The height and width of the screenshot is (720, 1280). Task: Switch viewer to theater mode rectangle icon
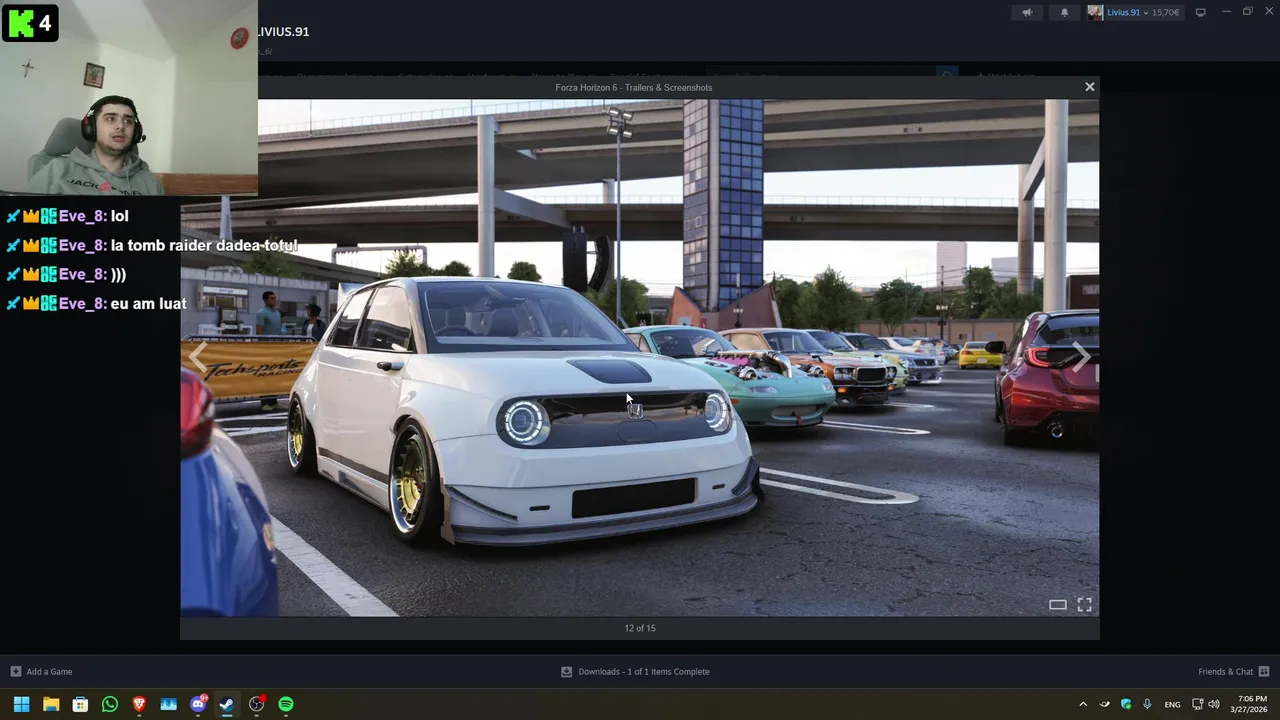[1057, 605]
